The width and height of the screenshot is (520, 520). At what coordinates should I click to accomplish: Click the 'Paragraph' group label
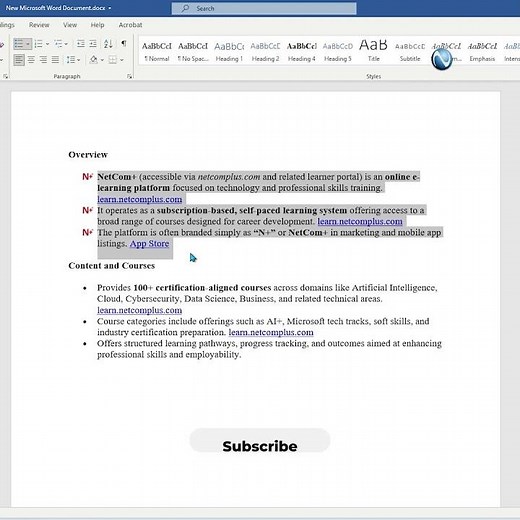(x=67, y=76)
